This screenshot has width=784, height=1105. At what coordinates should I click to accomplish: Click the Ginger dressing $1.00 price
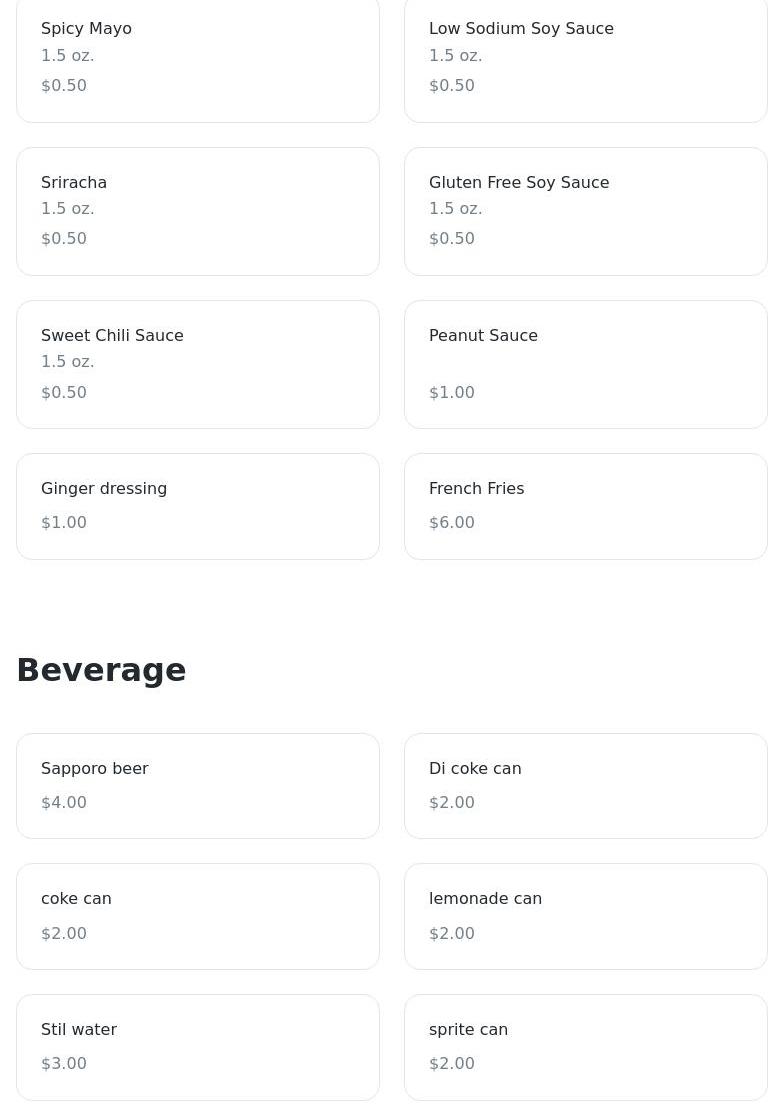pyautogui.click(x=64, y=522)
